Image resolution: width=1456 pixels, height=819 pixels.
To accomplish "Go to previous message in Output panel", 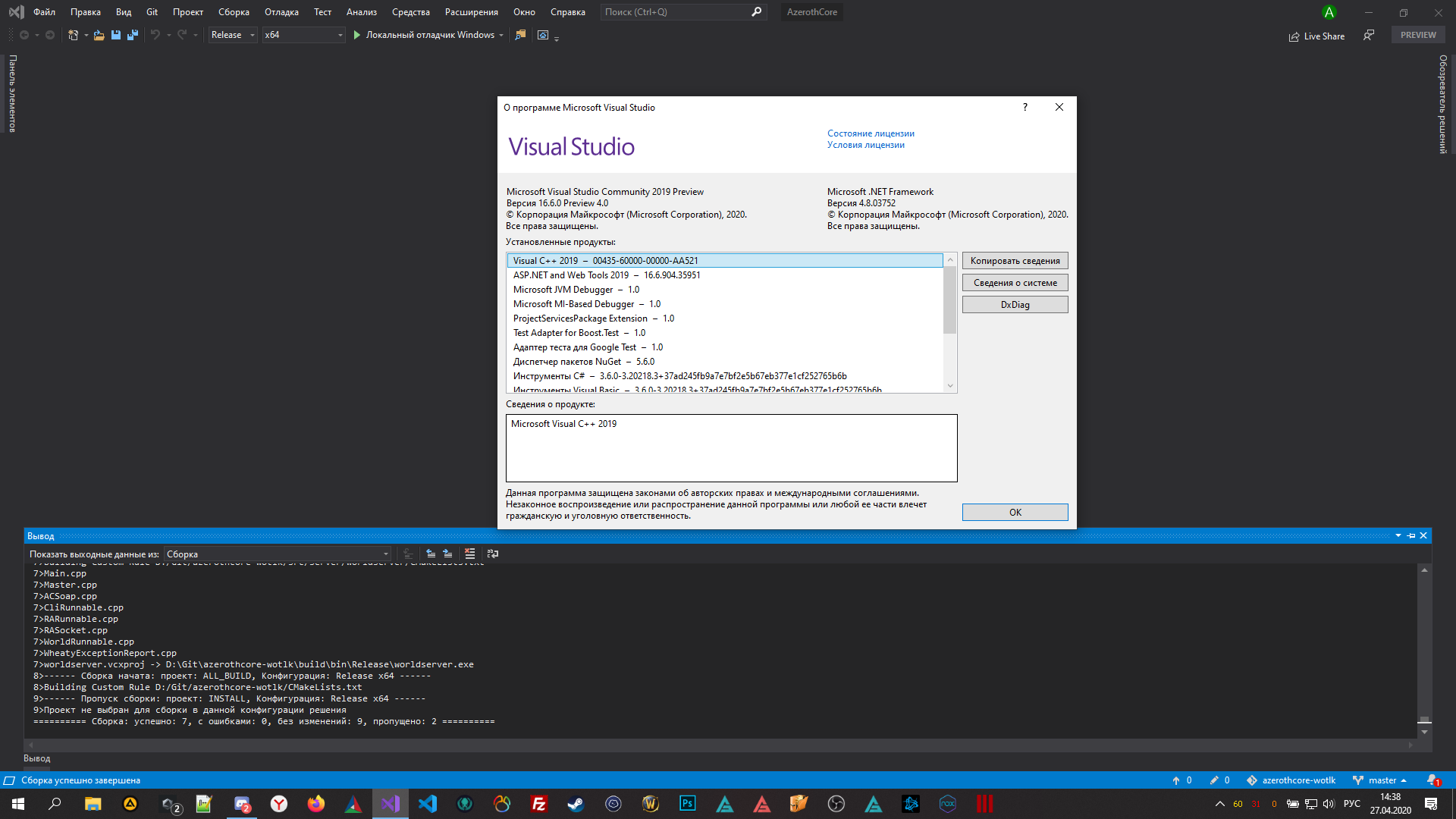I will tap(431, 554).
